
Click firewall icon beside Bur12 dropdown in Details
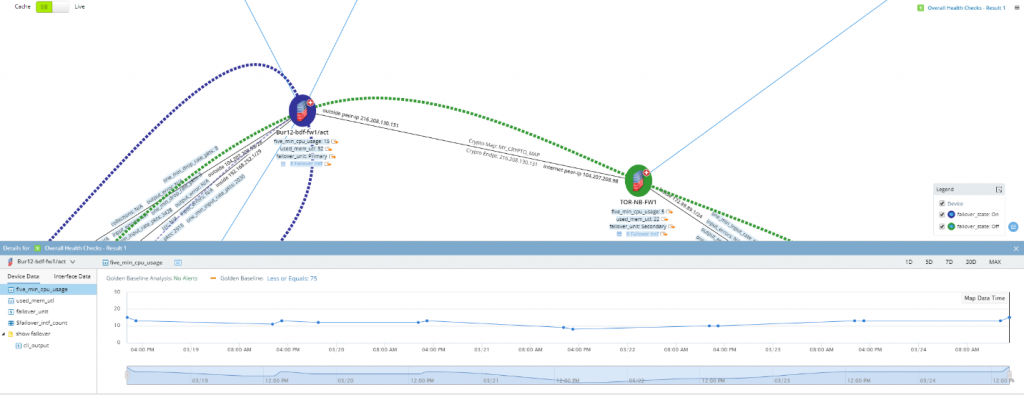(10, 261)
